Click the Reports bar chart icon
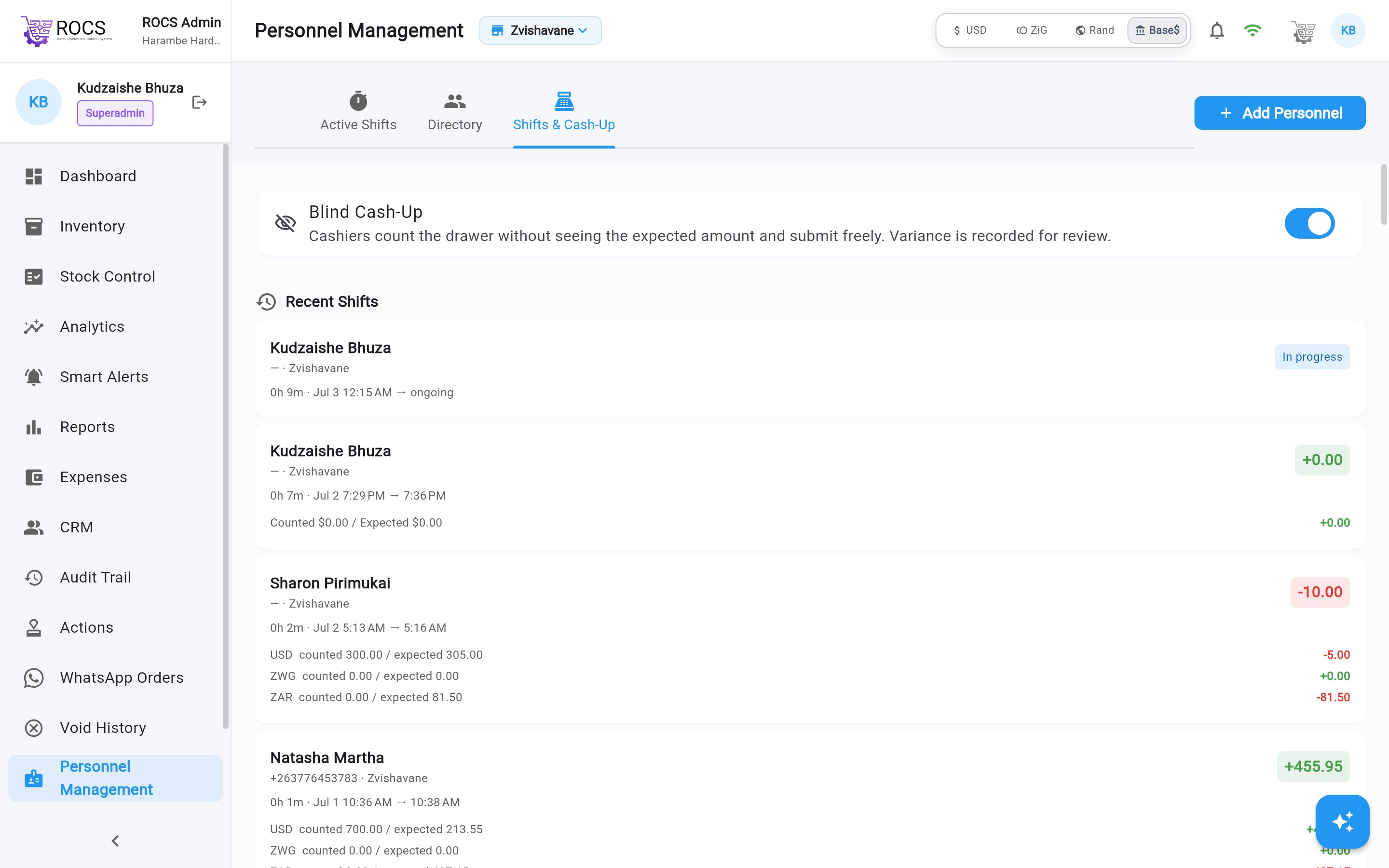This screenshot has width=1389, height=868. pos(34,427)
